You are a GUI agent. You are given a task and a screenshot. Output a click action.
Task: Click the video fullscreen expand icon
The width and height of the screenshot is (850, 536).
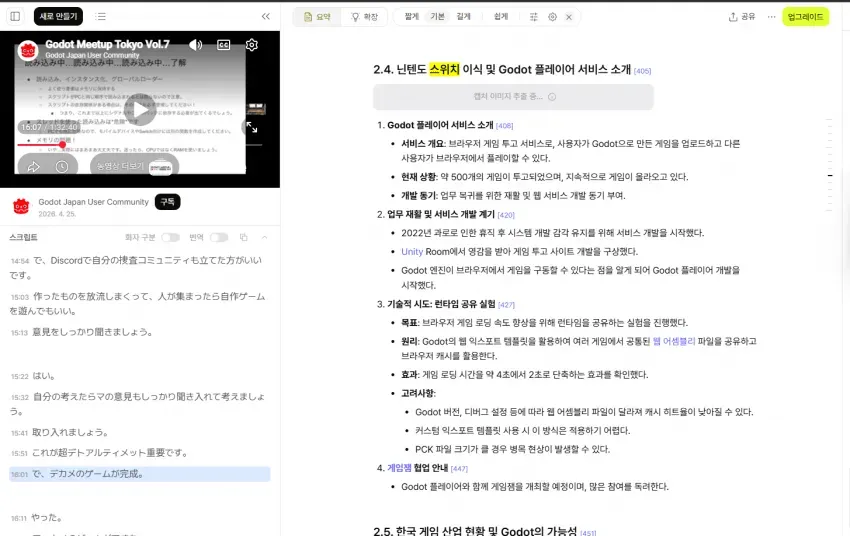point(252,127)
